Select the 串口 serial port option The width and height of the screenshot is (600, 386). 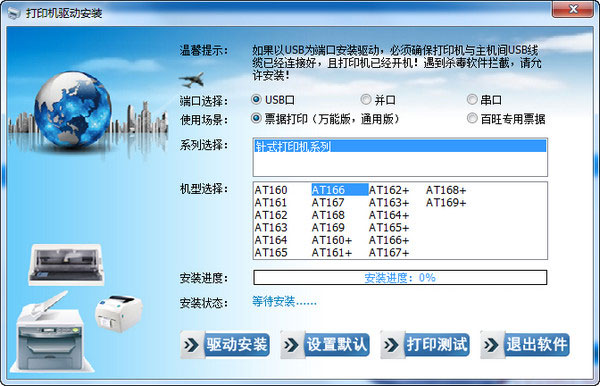pyautogui.click(x=472, y=100)
